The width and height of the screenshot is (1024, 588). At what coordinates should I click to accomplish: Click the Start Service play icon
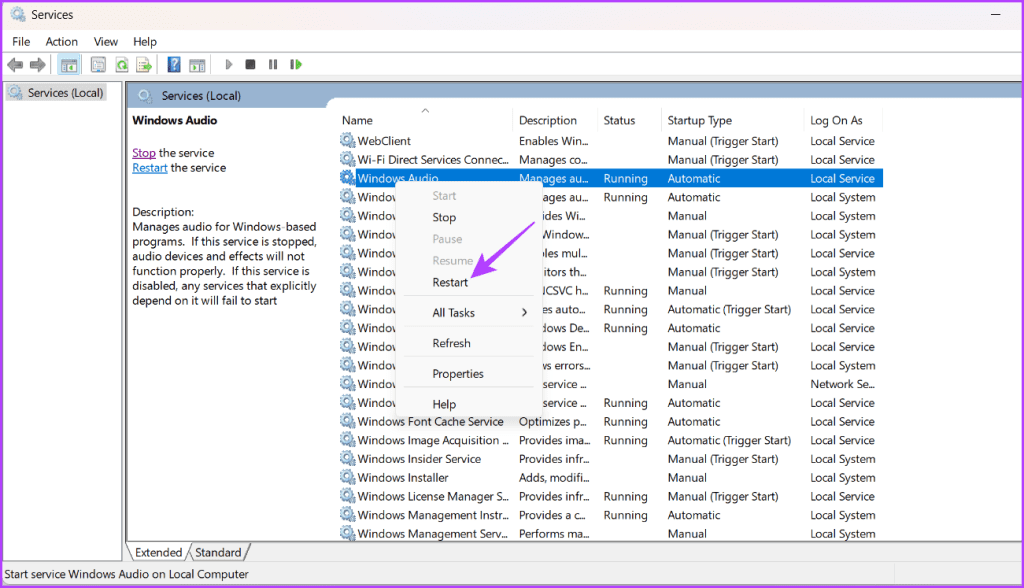click(229, 65)
